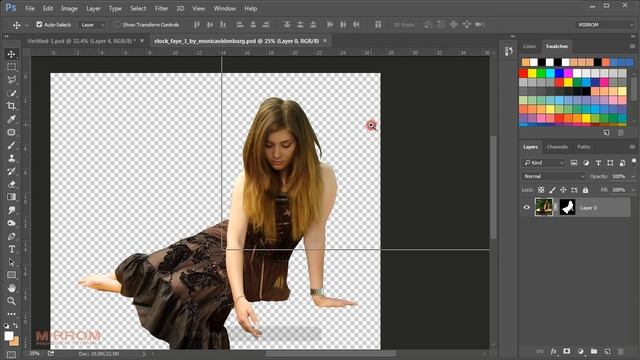Open the layer filter Kind dropdown
The height and width of the screenshot is (360, 640).
(x=543, y=163)
